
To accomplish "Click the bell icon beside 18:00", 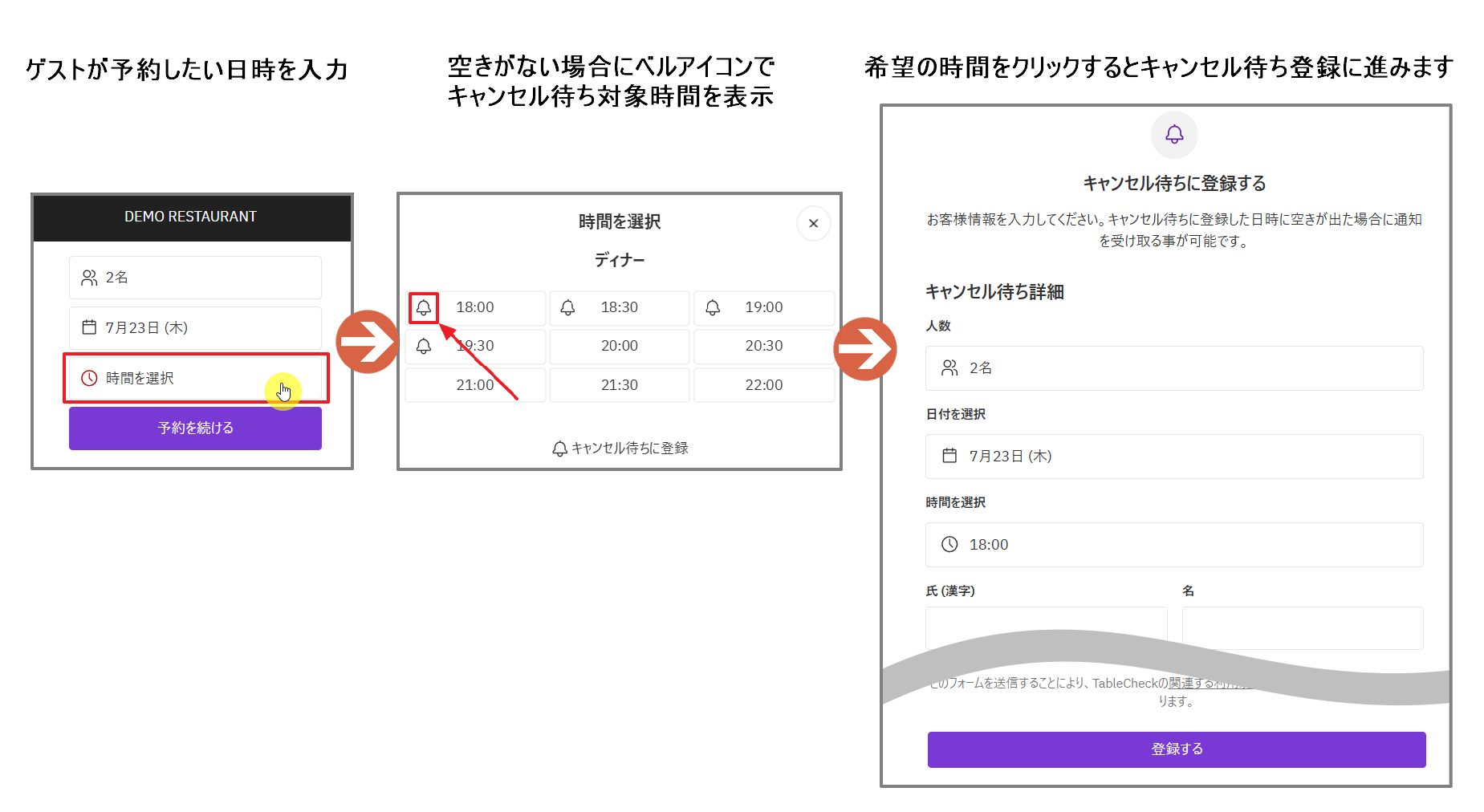I will coord(424,307).
